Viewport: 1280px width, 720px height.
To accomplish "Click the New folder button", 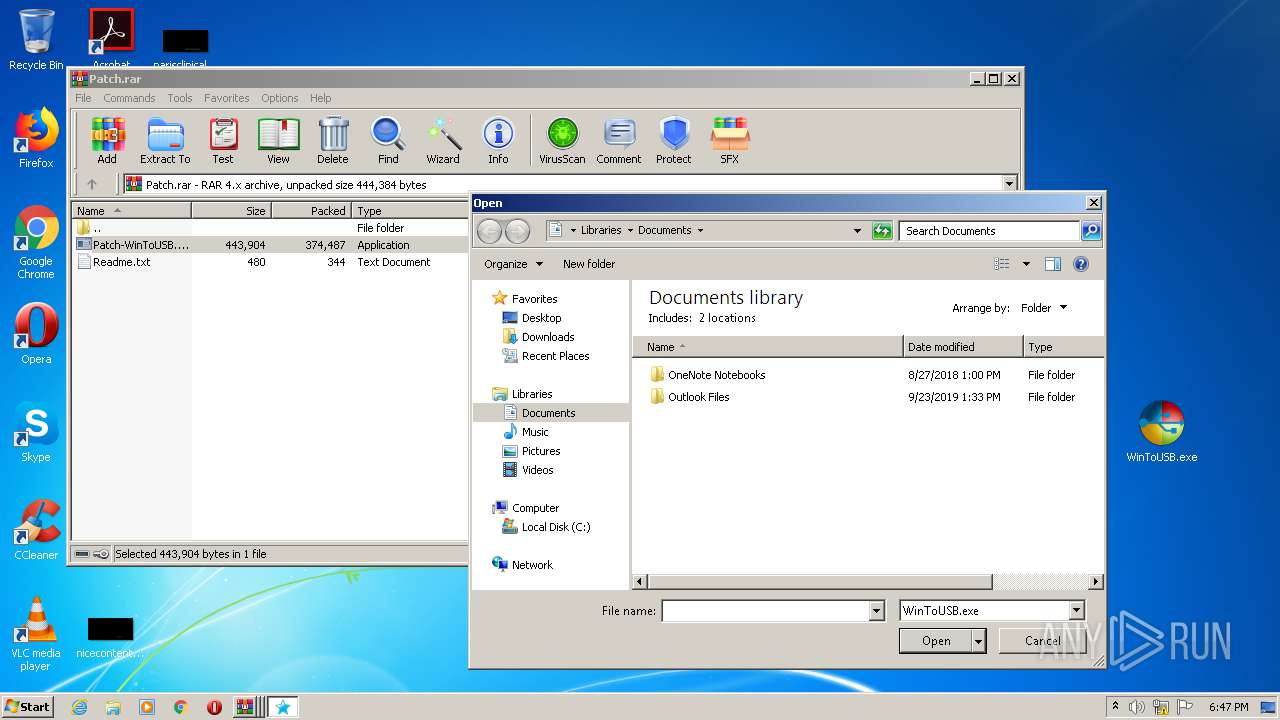I will [x=589, y=264].
